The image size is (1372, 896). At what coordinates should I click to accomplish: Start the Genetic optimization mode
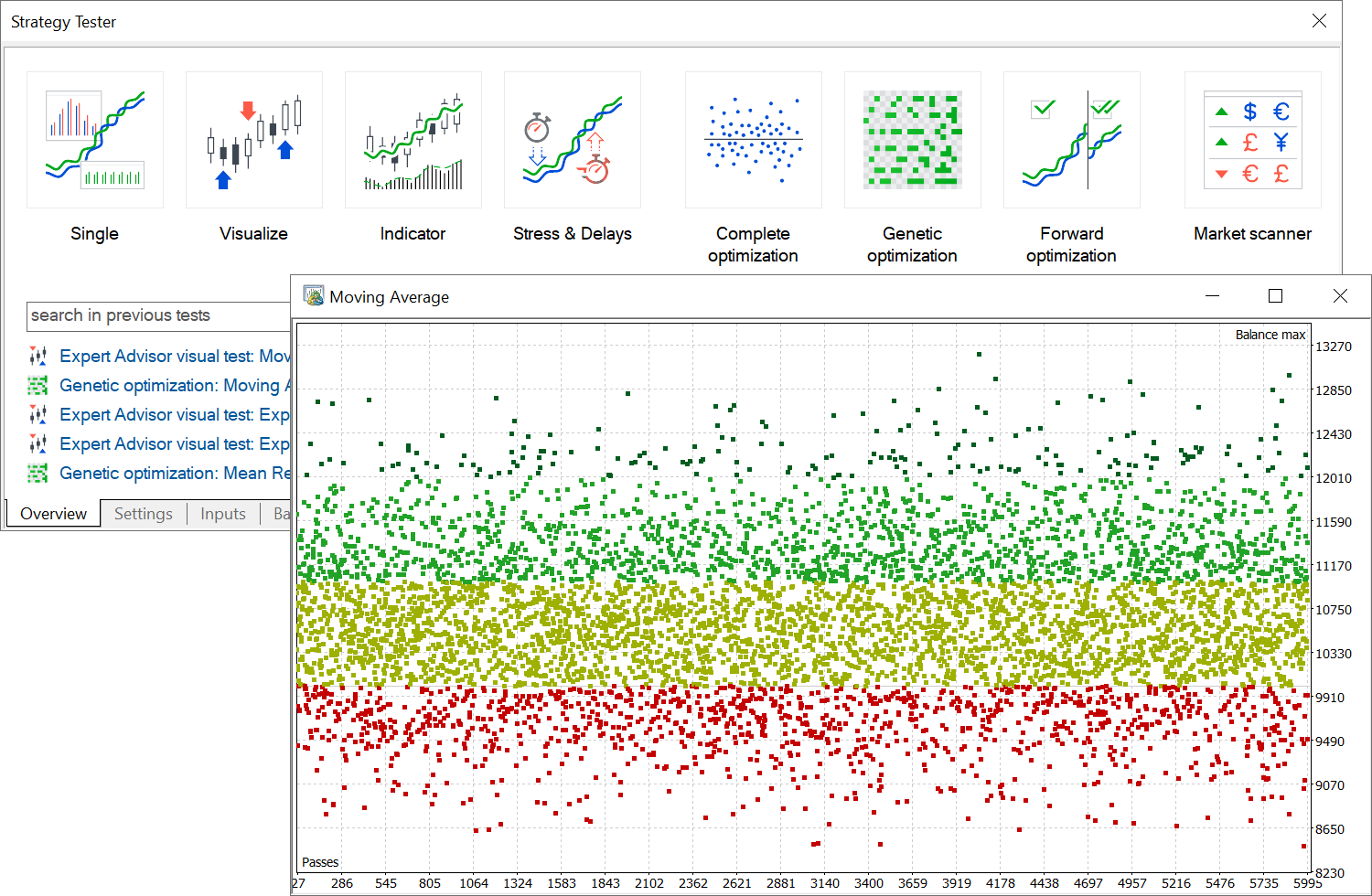(x=912, y=140)
